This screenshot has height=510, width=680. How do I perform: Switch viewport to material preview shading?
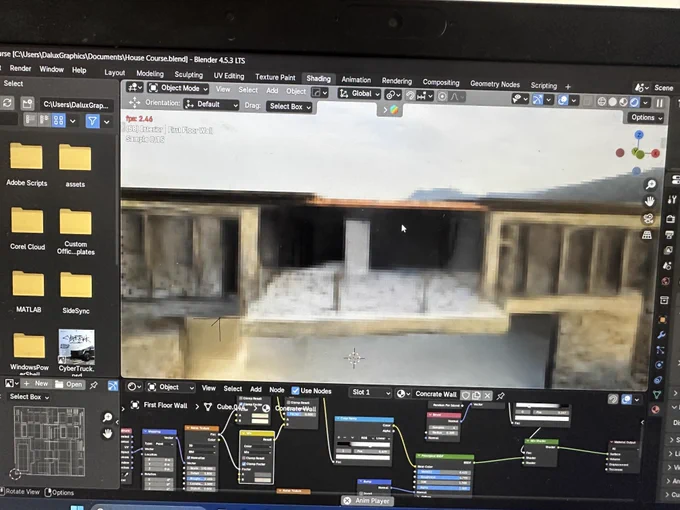coord(623,102)
